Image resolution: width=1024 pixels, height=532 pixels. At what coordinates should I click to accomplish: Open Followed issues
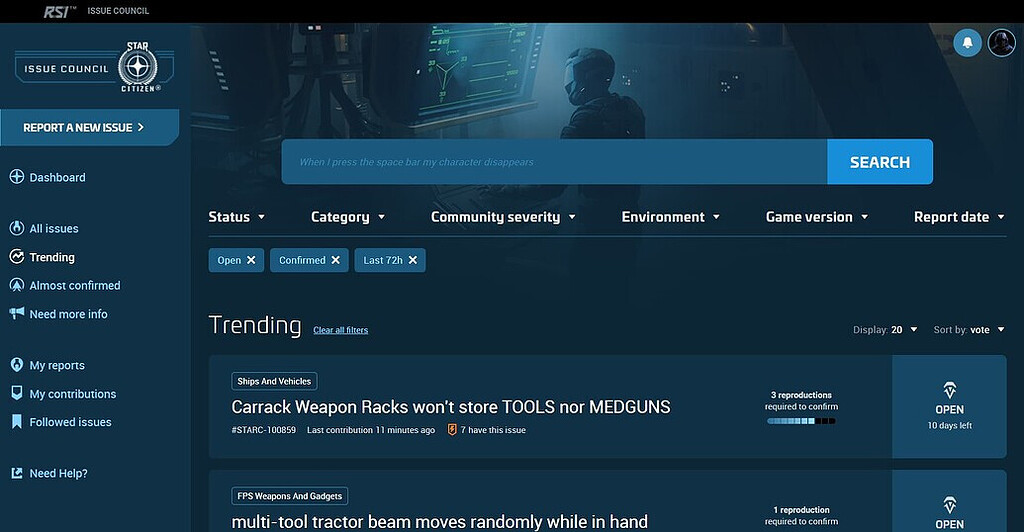pyautogui.click(x=70, y=422)
